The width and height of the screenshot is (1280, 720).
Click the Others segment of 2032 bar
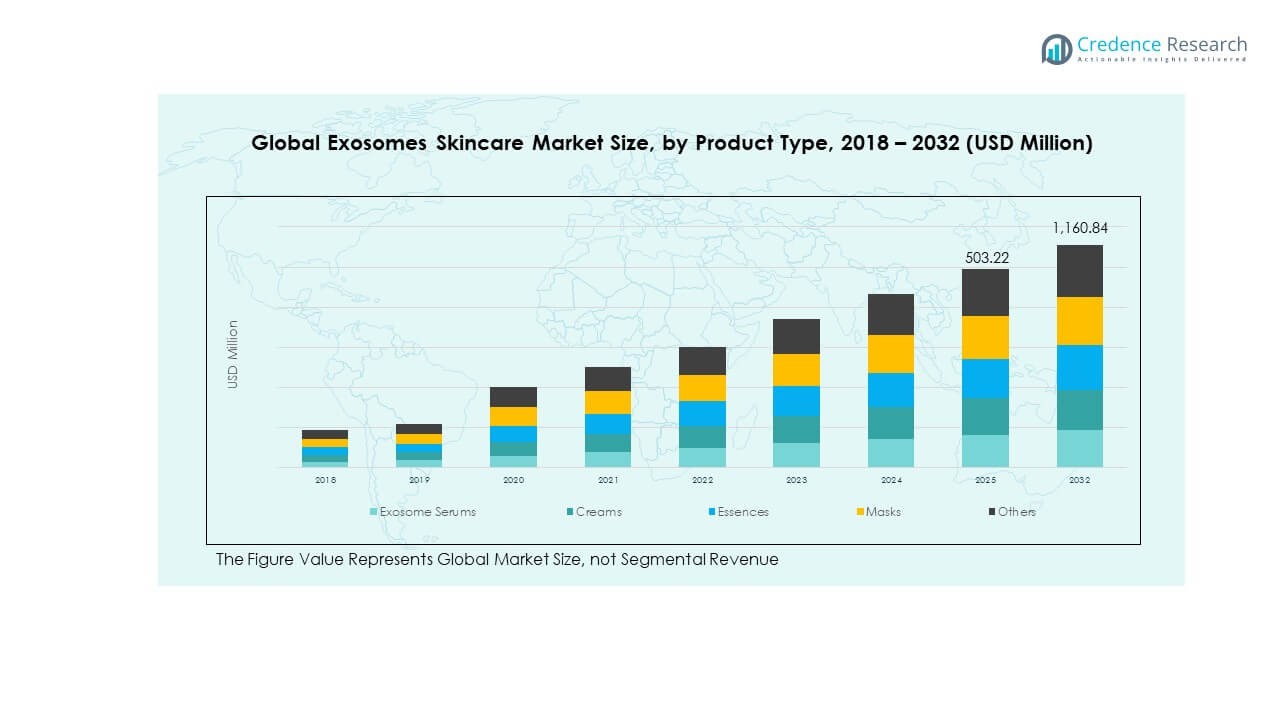1080,271
